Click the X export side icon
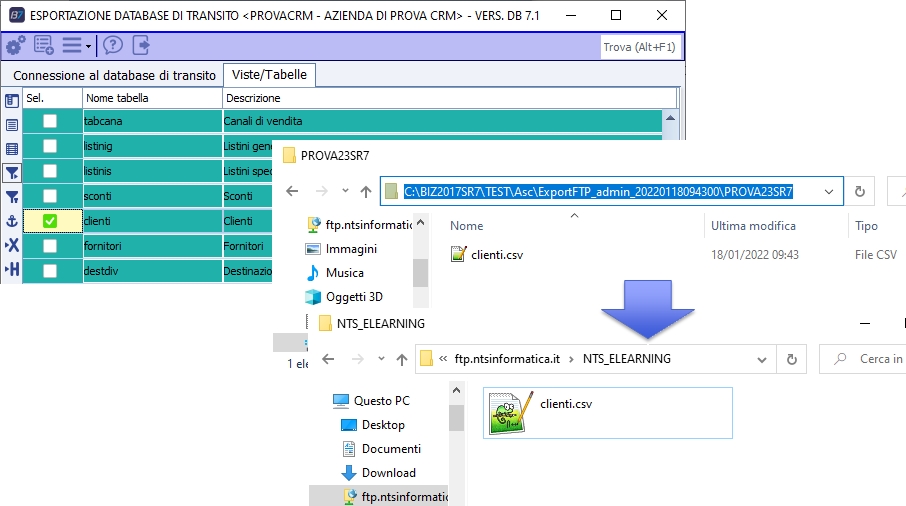This screenshot has height=506, width=906. click(12, 245)
